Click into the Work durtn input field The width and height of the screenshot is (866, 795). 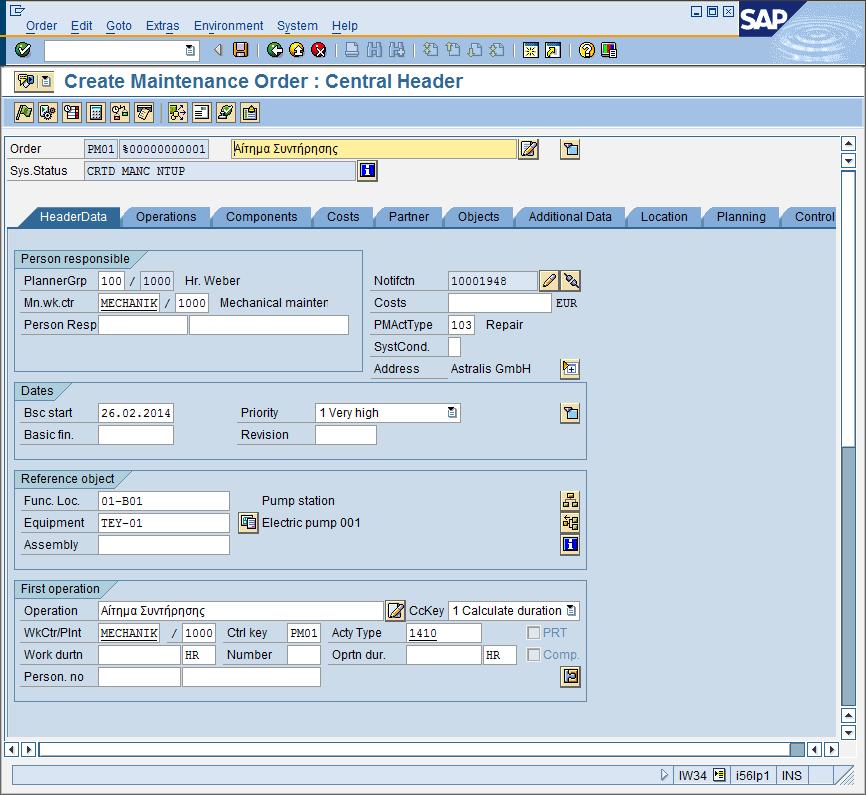(139, 655)
